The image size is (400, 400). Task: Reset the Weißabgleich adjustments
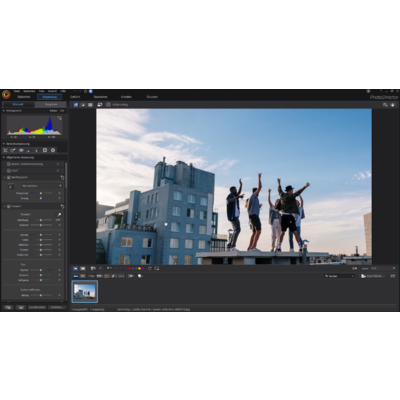[62, 178]
